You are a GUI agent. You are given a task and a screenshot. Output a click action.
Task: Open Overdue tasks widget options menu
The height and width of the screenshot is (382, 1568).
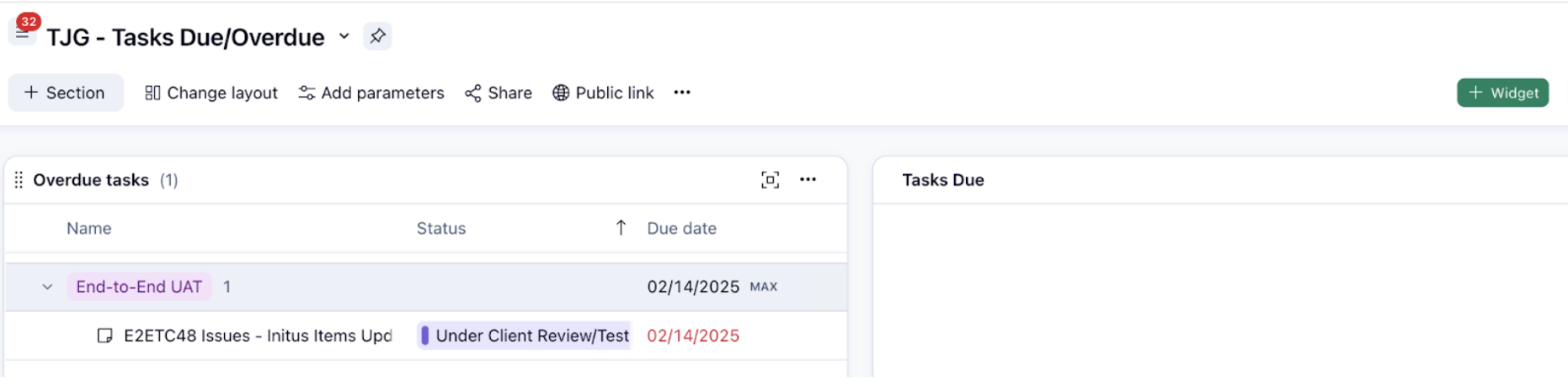pyautogui.click(x=808, y=179)
